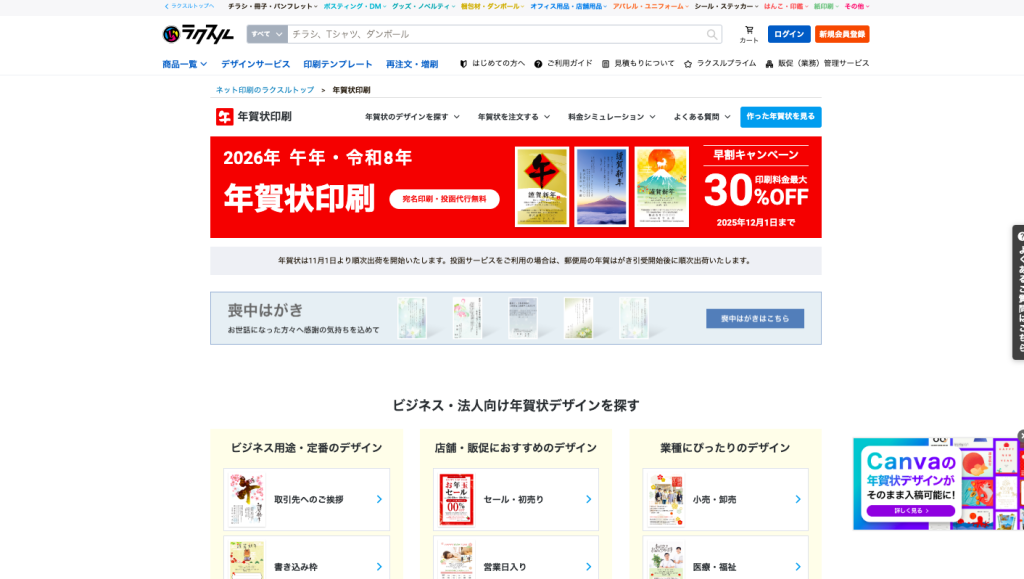The height and width of the screenshot is (579, 1024).
Task: Expand the 商品一覧 dropdown menu
Action: click(x=184, y=64)
